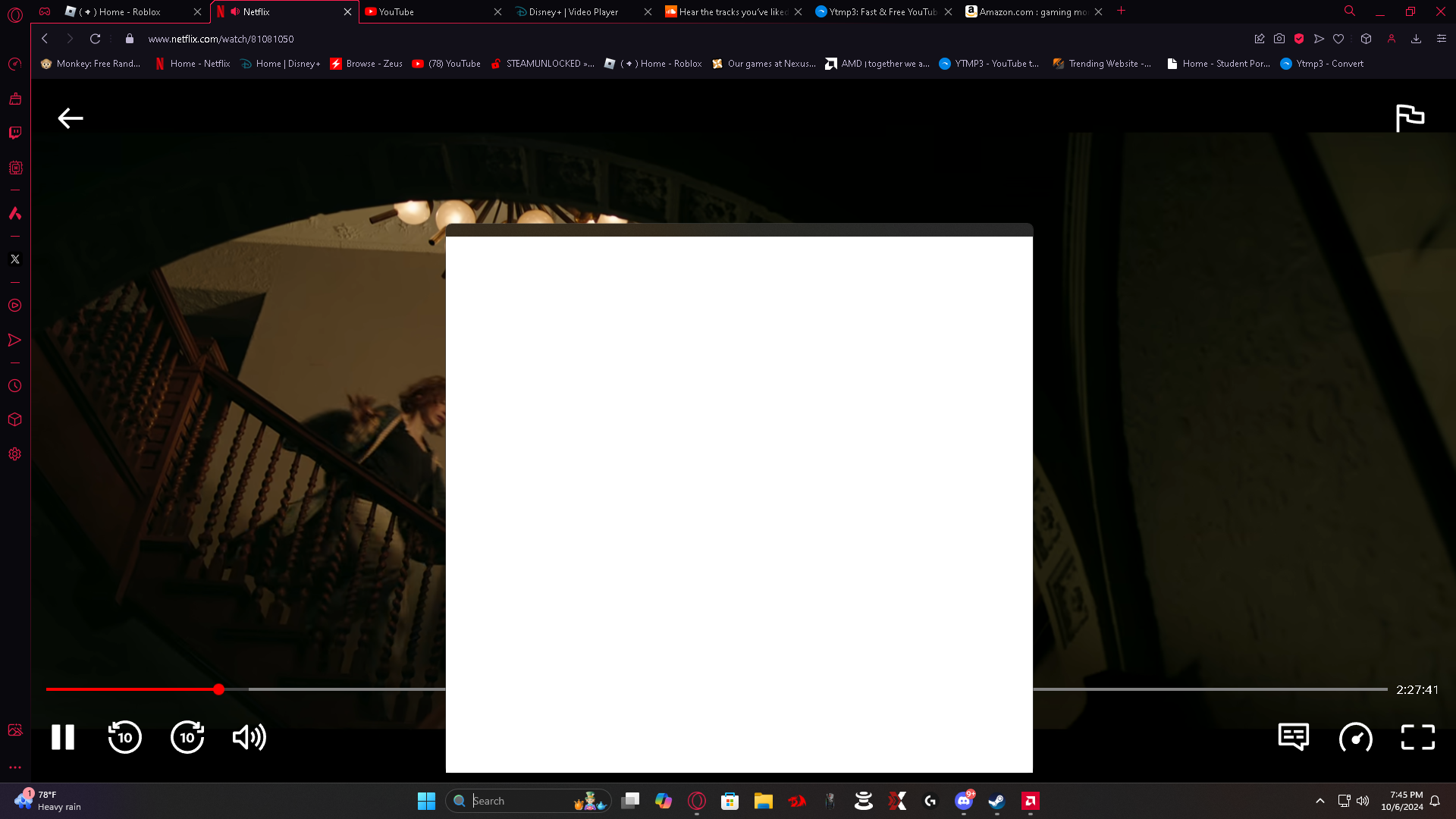
Task: Click the flag report problem icon
Action: point(1410,118)
